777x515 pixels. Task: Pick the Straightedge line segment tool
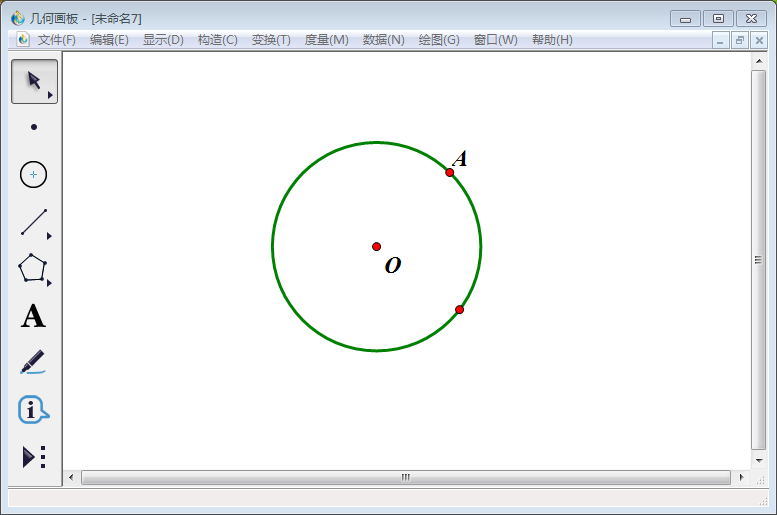(x=34, y=222)
